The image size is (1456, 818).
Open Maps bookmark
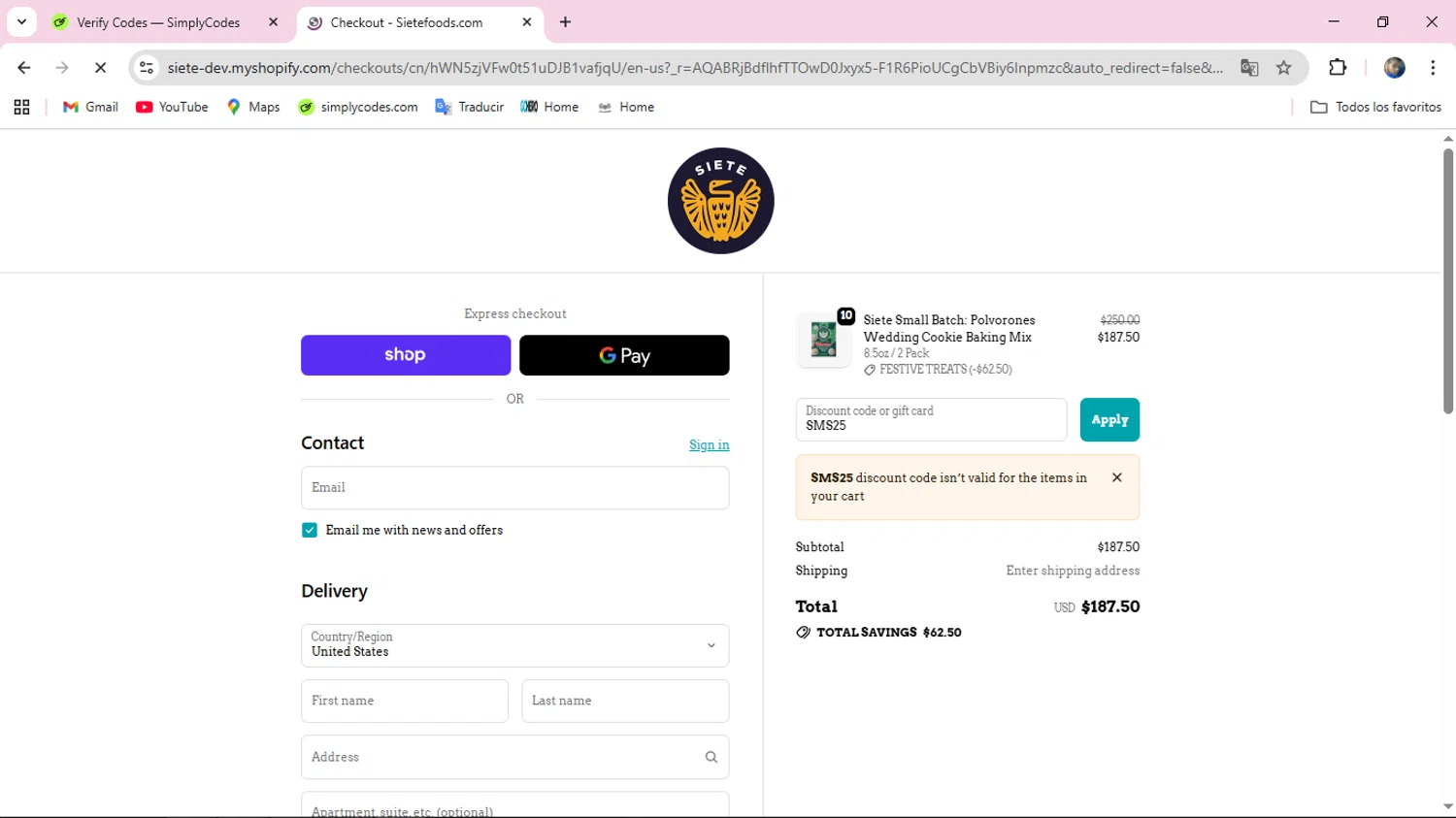pos(253,107)
